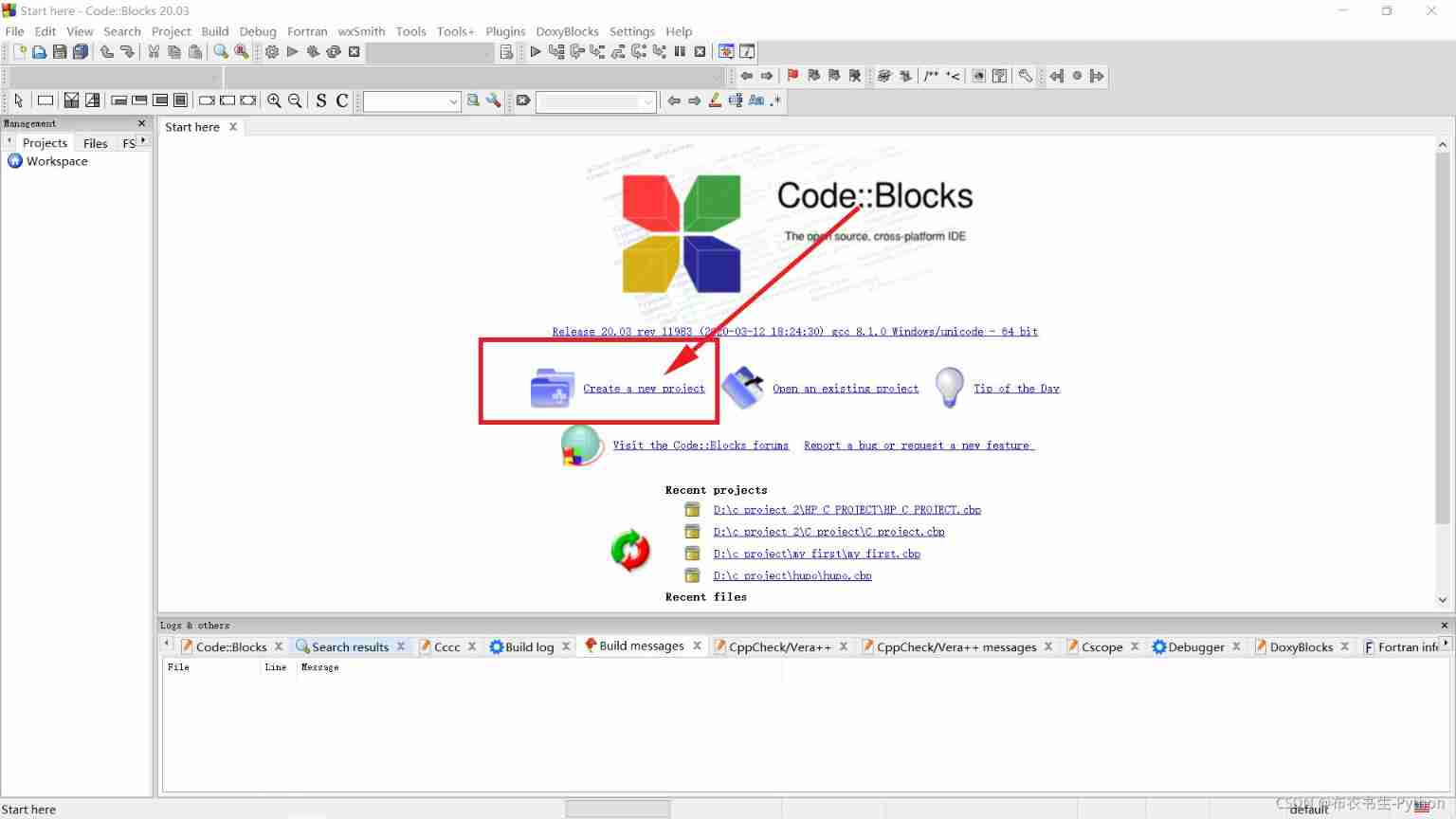The width and height of the screenshot is (1456, 819).
Task: Click the Toggle bookmark red flag icon
Action: click(793, 76)
